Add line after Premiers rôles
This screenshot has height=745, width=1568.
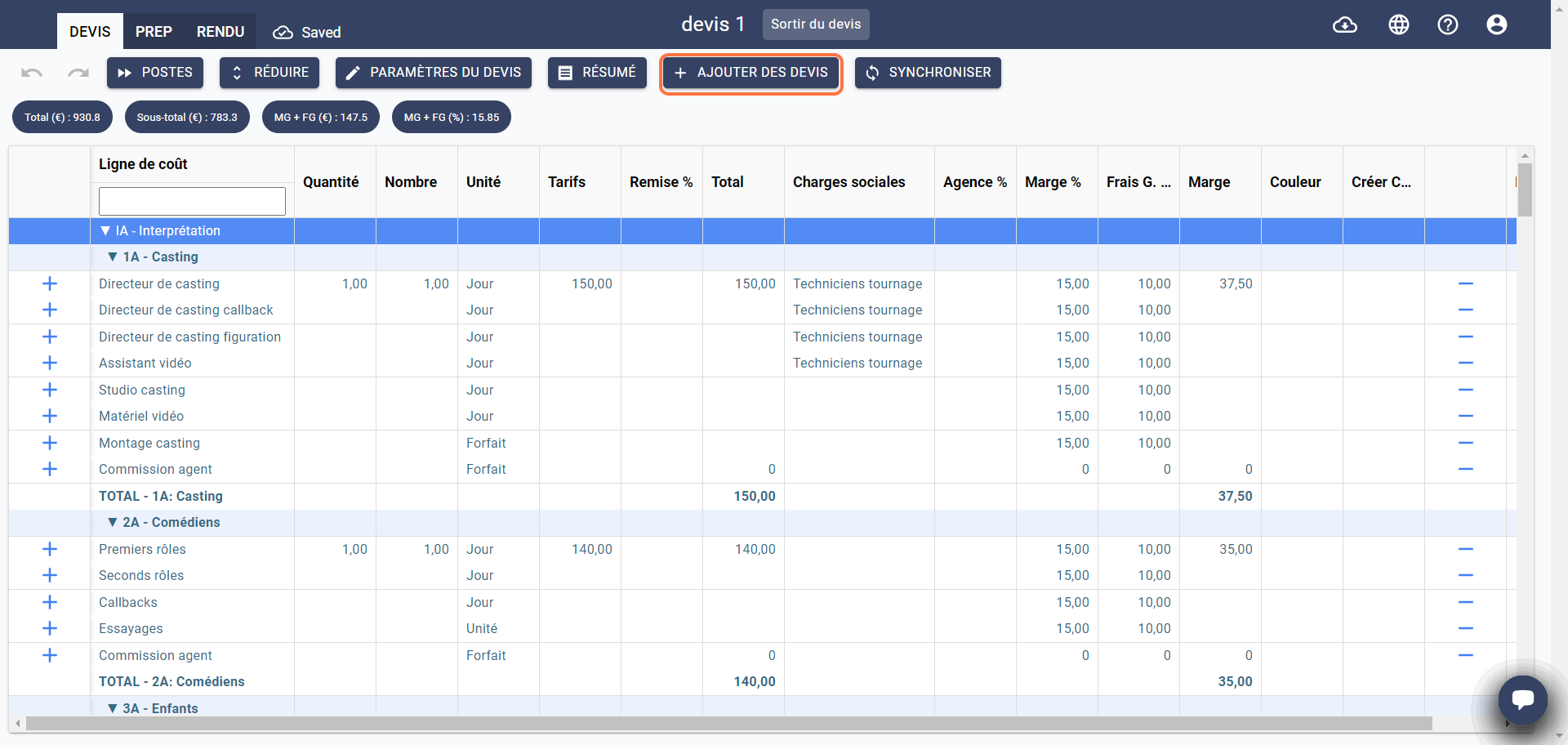tap(50, 549)
